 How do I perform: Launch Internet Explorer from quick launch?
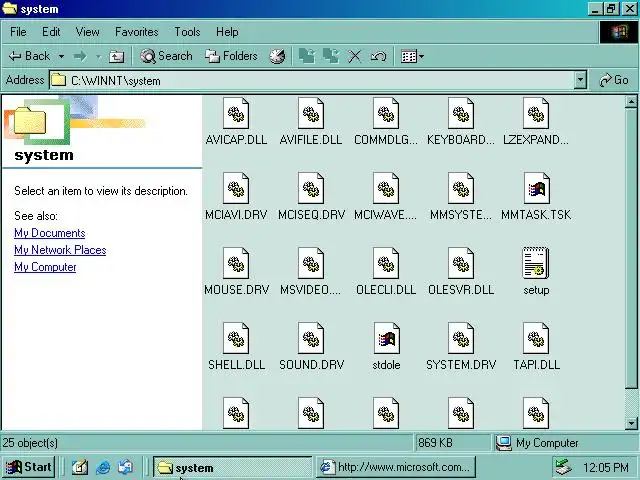coord(103,467)
